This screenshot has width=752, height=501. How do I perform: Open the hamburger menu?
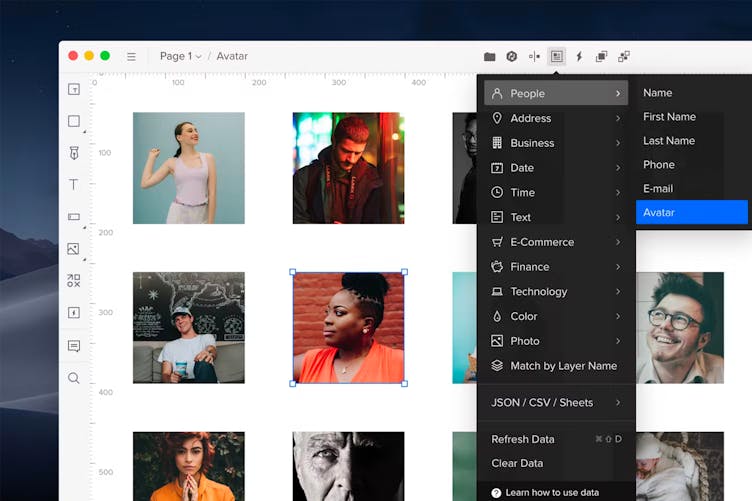tap(131, 57)
